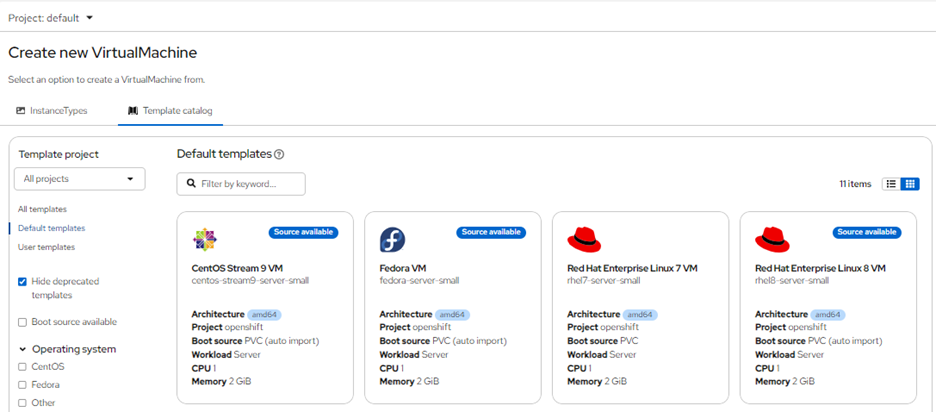
Task: Check the CentOS operating system filter
Action: 22,367
